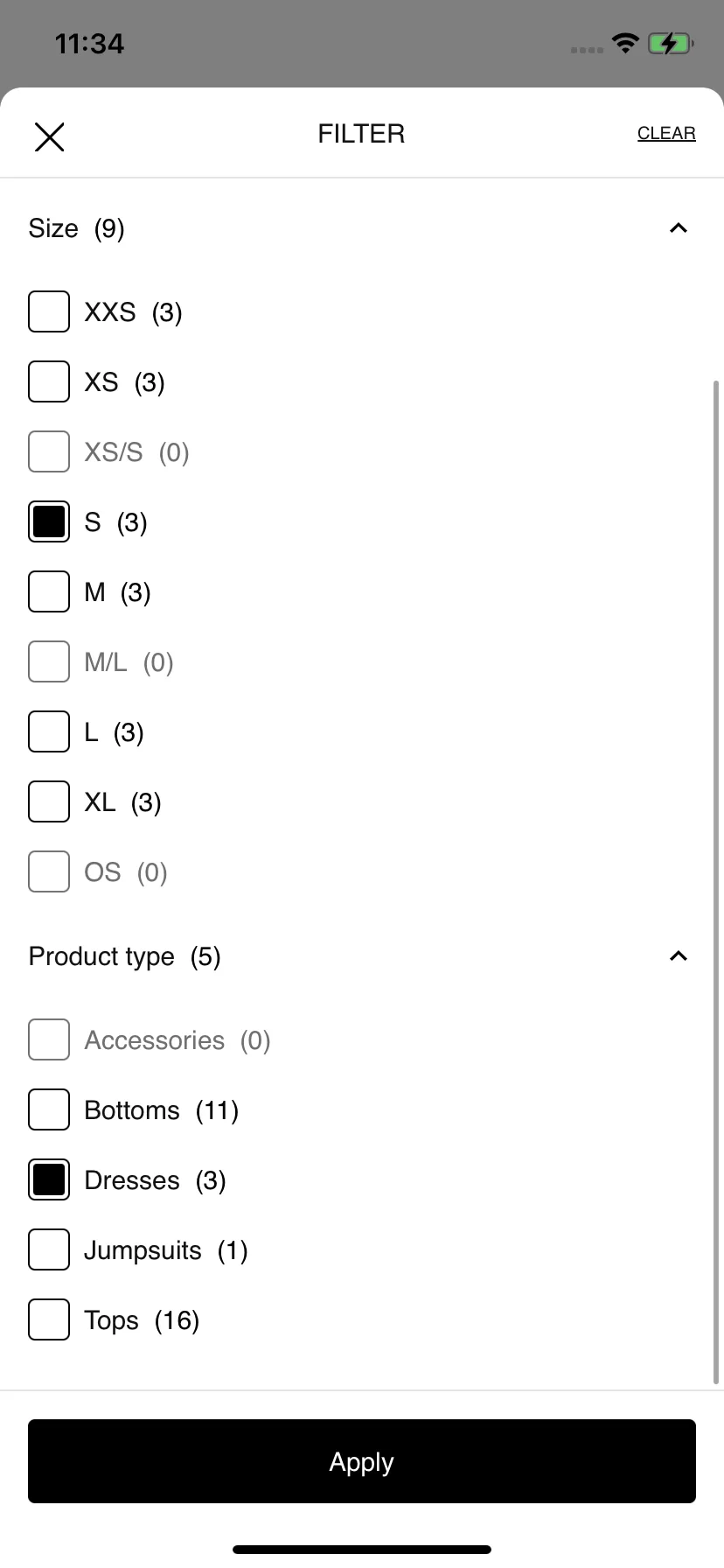Close the filter panel with X icon

tap(50, 136)
